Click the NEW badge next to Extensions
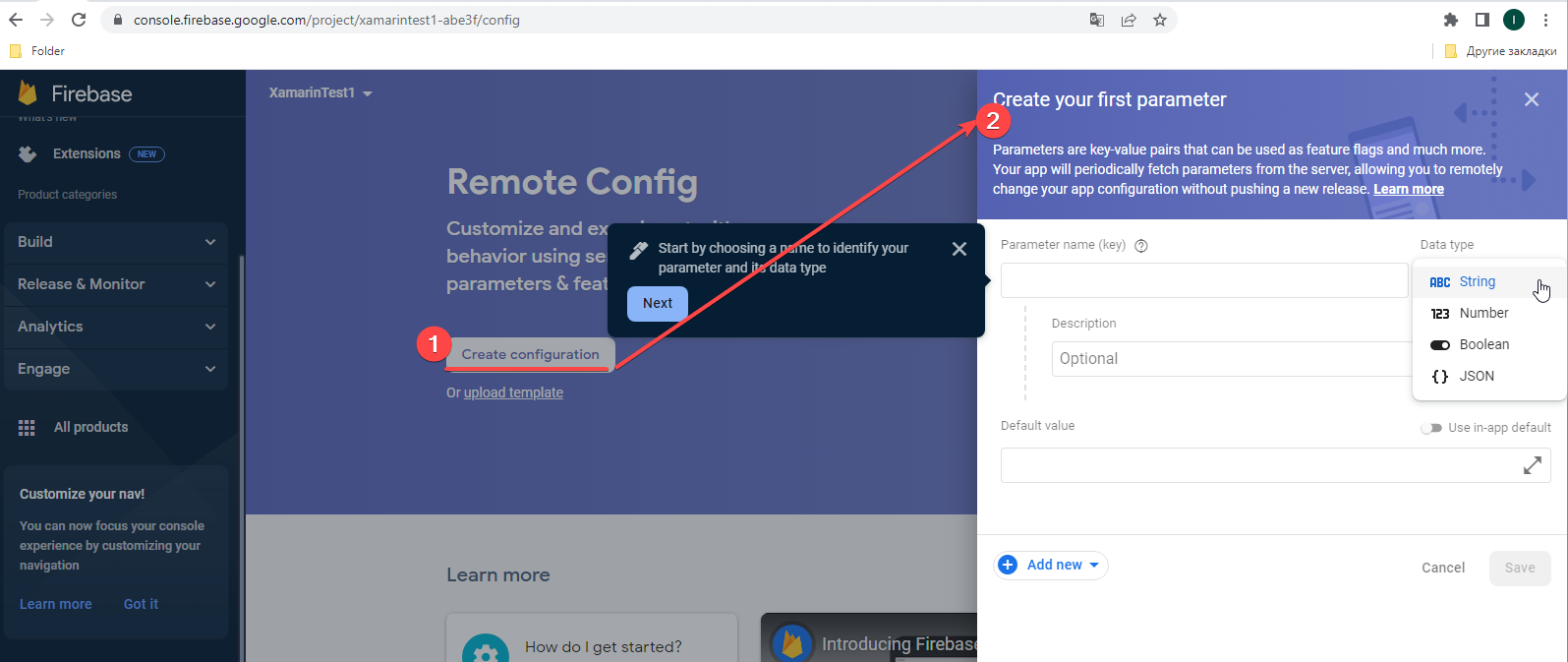 coord(146,154)
